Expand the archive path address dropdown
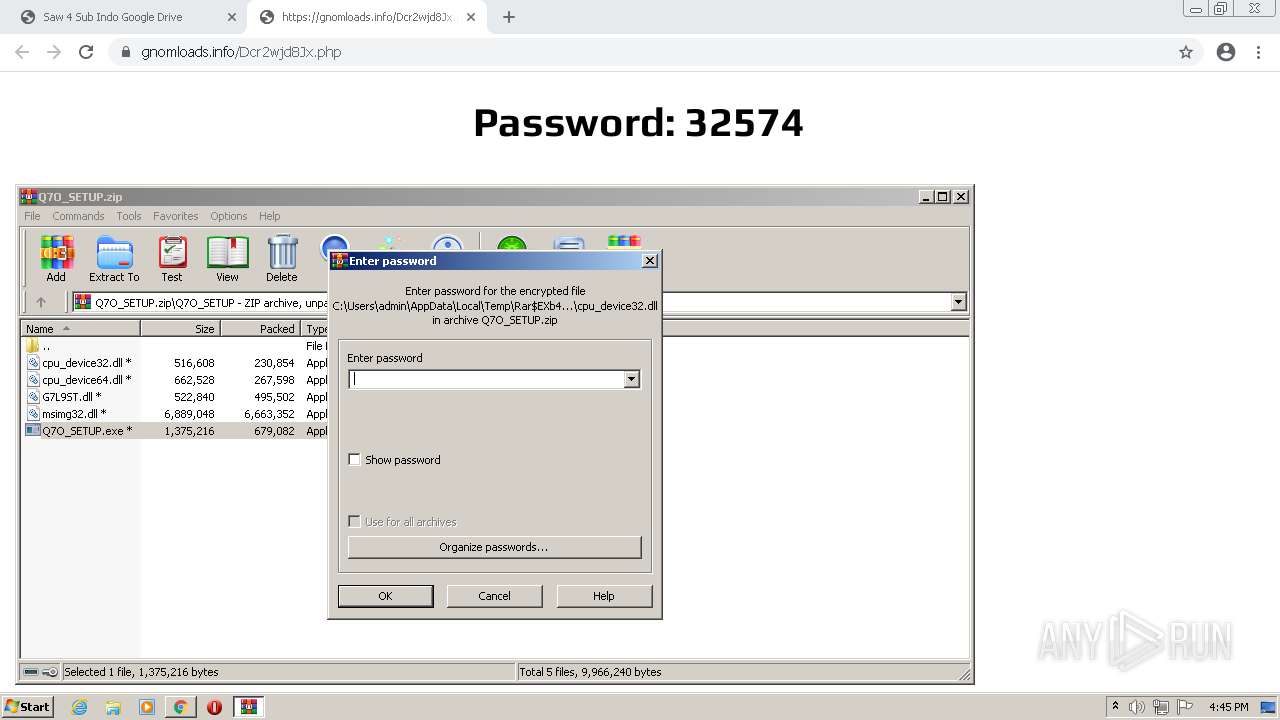Viewport: 1280px width, 720px height. coord(958,302)
